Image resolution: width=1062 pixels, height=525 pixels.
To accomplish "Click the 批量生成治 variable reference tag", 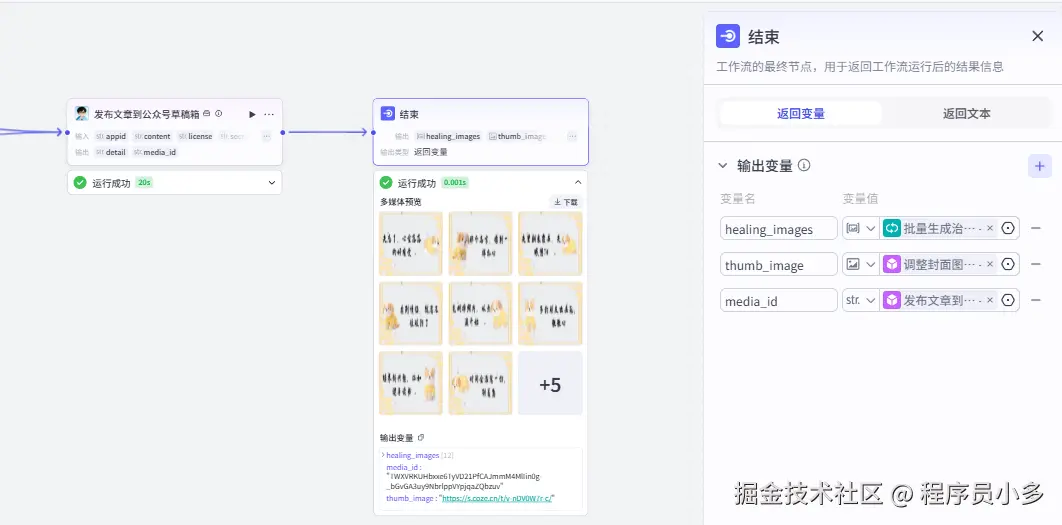I will click(x=940, y=228).
